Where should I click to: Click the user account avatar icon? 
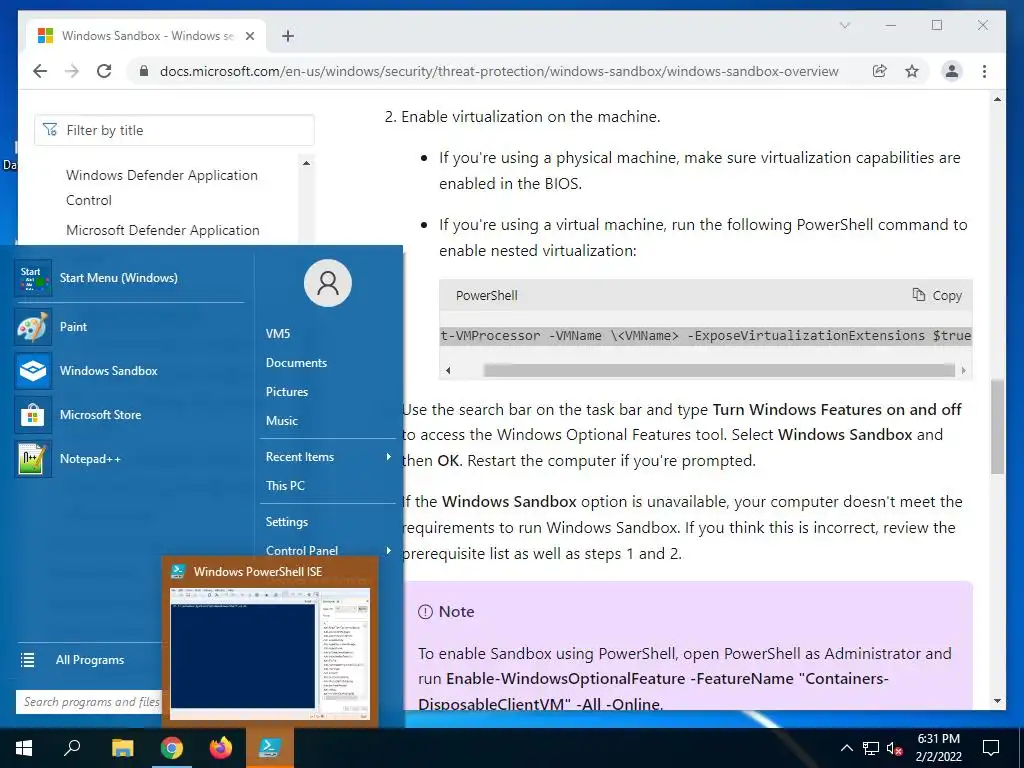pos(328,283)
